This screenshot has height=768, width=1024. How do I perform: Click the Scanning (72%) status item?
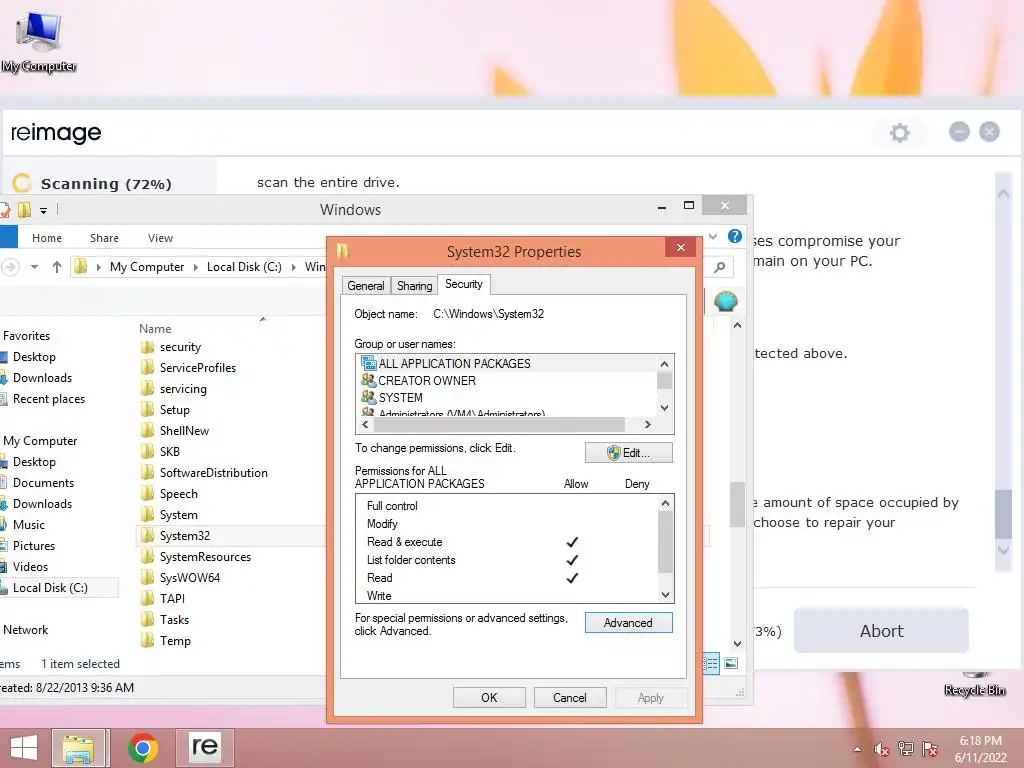106,184
